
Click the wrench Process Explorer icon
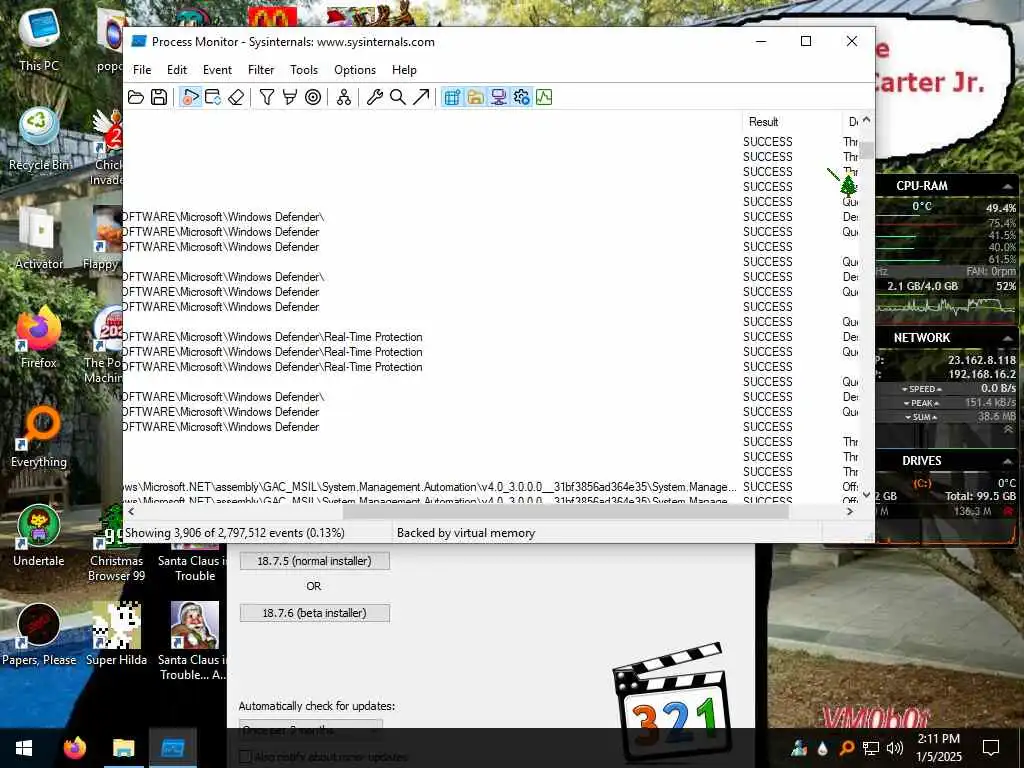[374, 97]
